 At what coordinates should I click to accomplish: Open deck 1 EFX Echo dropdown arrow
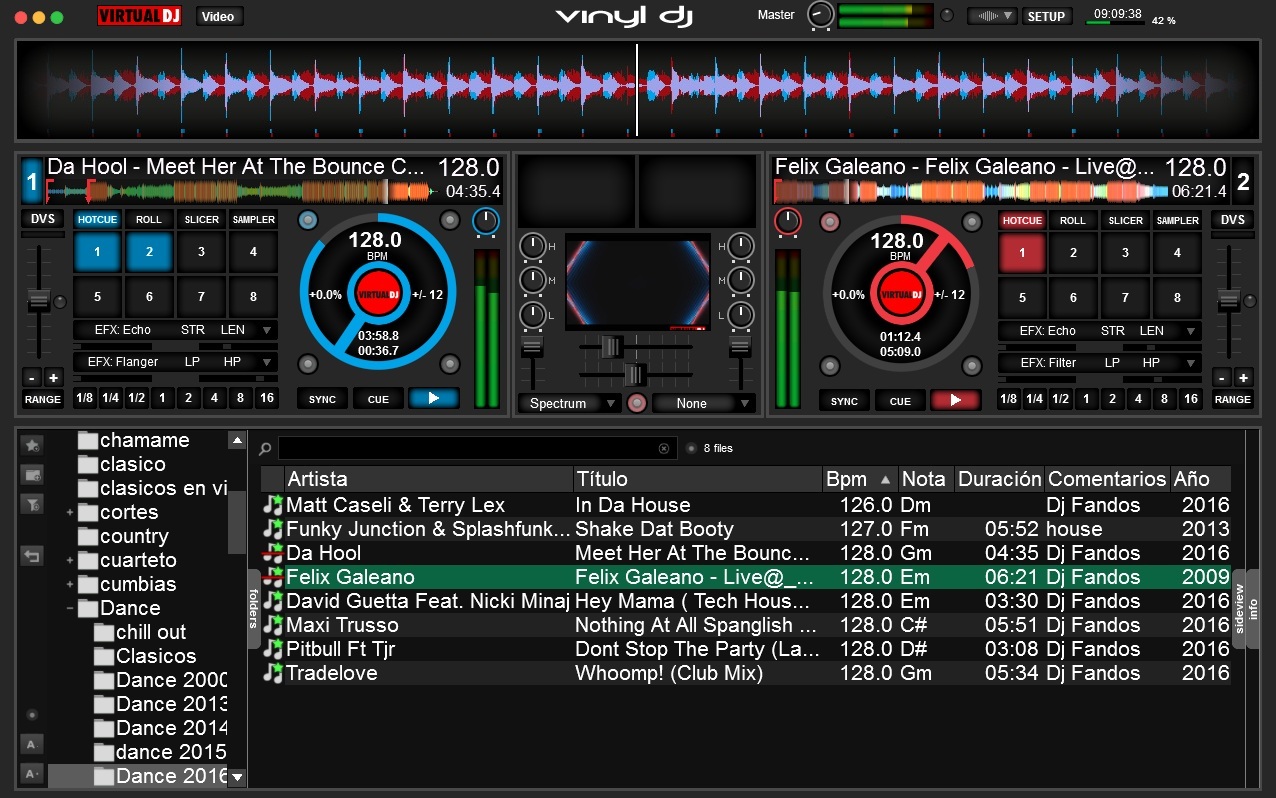(x=267, y=331)
